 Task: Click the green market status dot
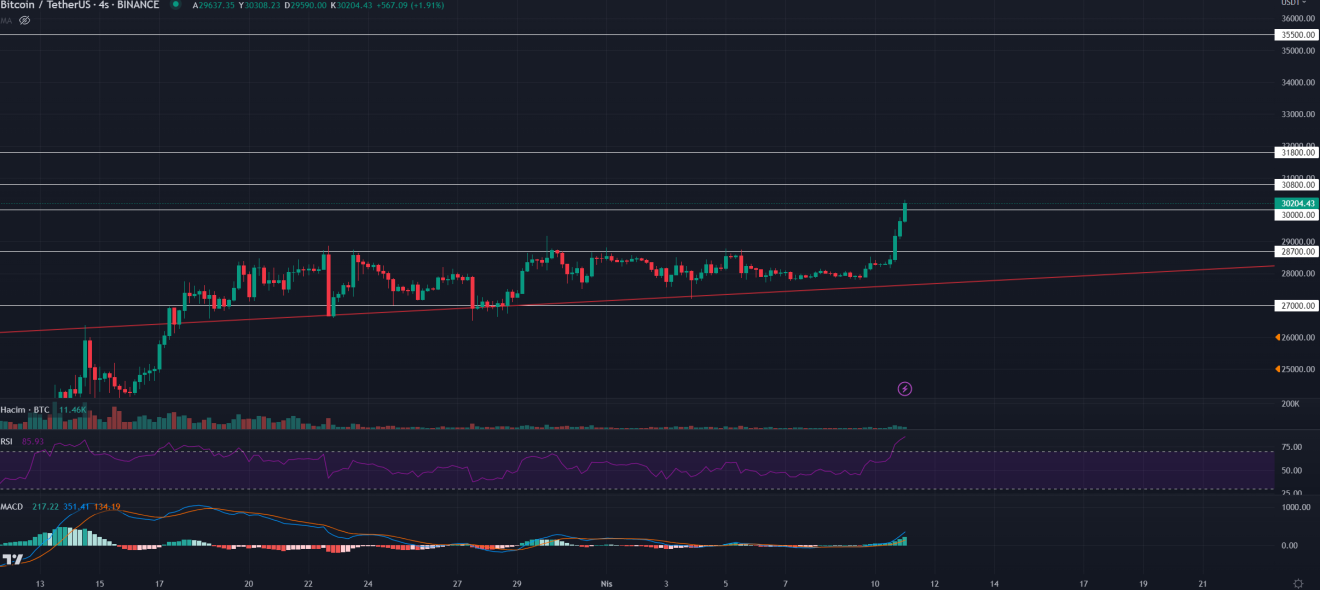tap(175, 4)
